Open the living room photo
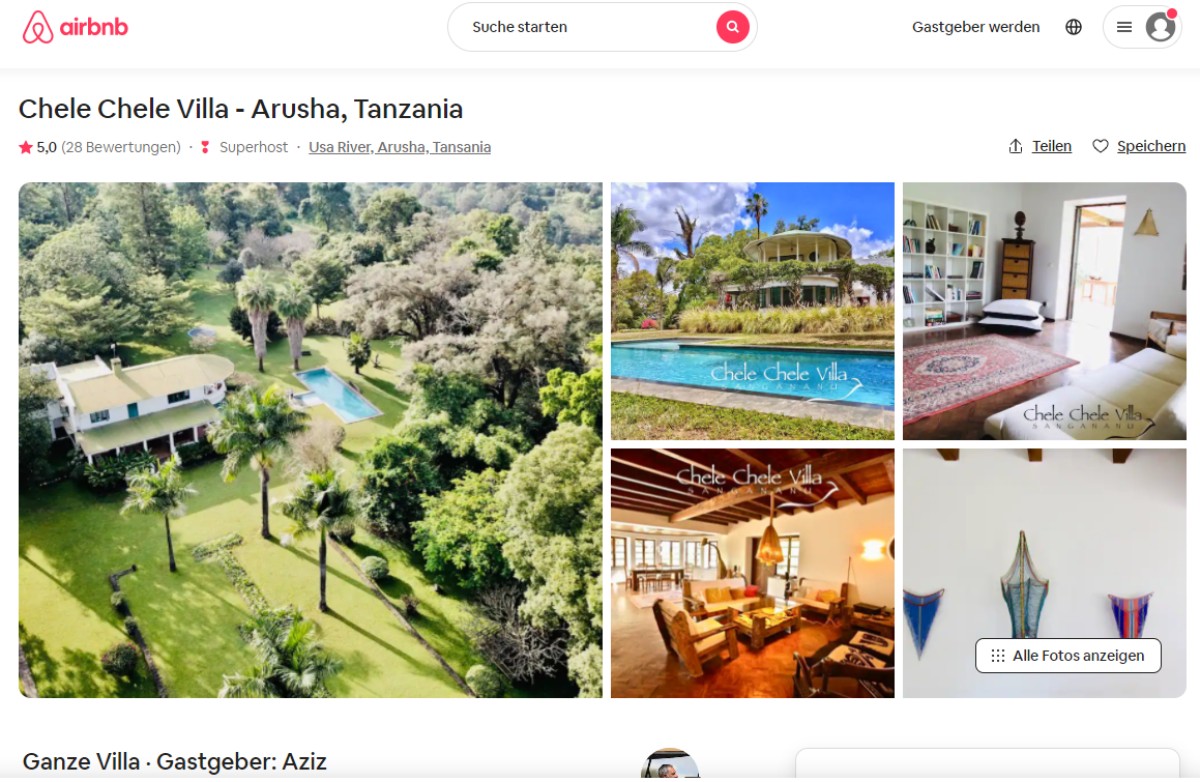The width and height of the screenshot is (1200, 782). tap(752, 573)
